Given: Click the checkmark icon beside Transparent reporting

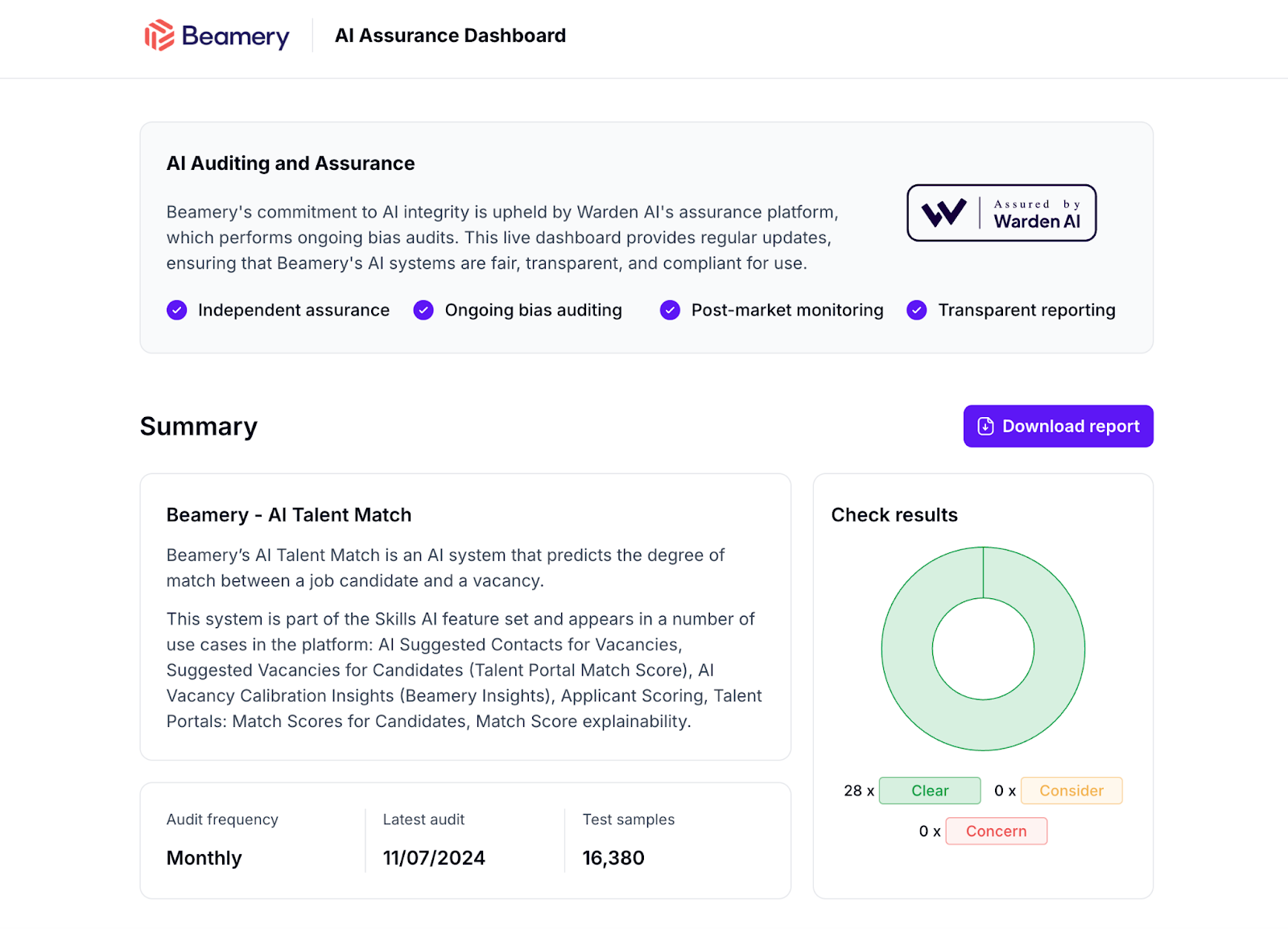Looking at the screenshot, I should [x=917, y=310].
